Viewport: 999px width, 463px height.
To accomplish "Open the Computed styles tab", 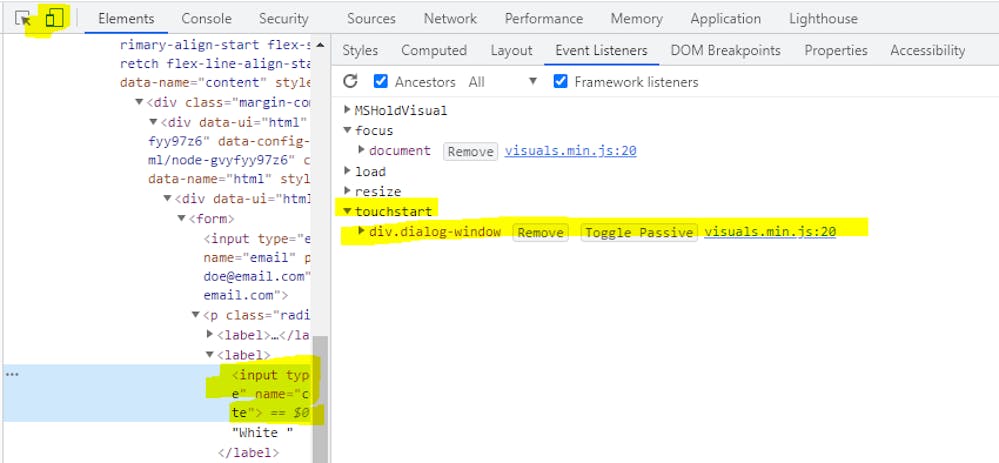I will 433,51.
